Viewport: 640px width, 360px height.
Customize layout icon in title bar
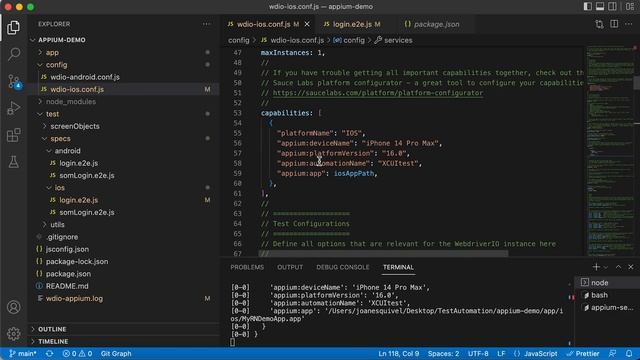(630, 7)
